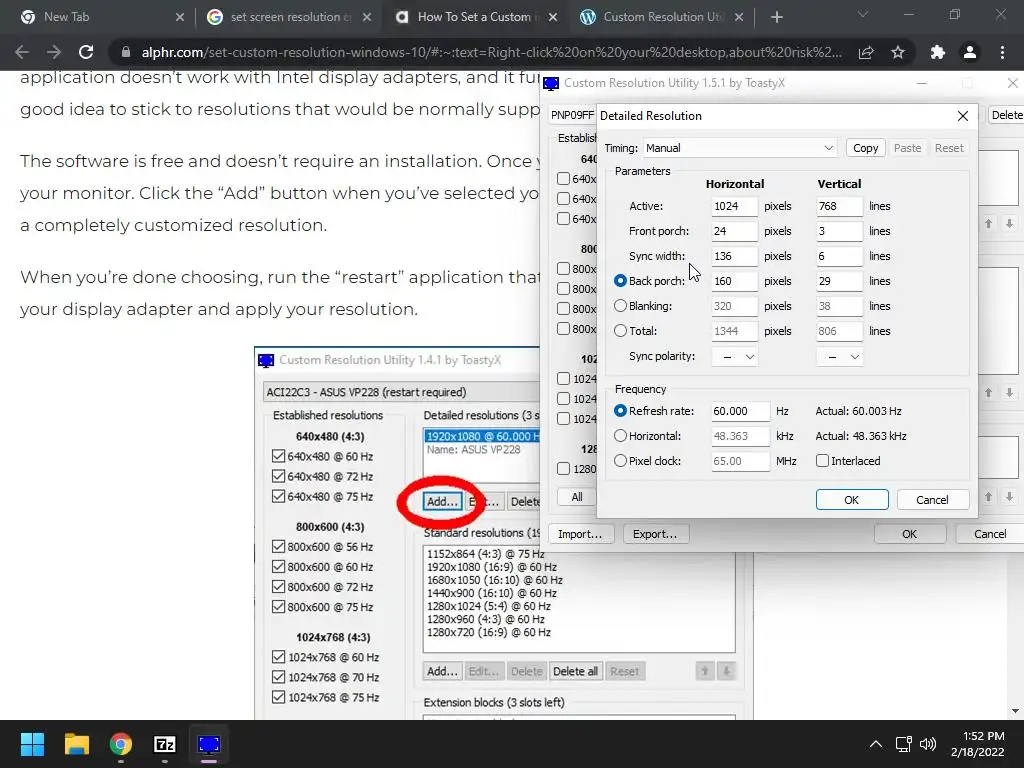Click the horizontal Active pixels field
The width and height of the screenshot is (1024, 768).
click(735, 206)
